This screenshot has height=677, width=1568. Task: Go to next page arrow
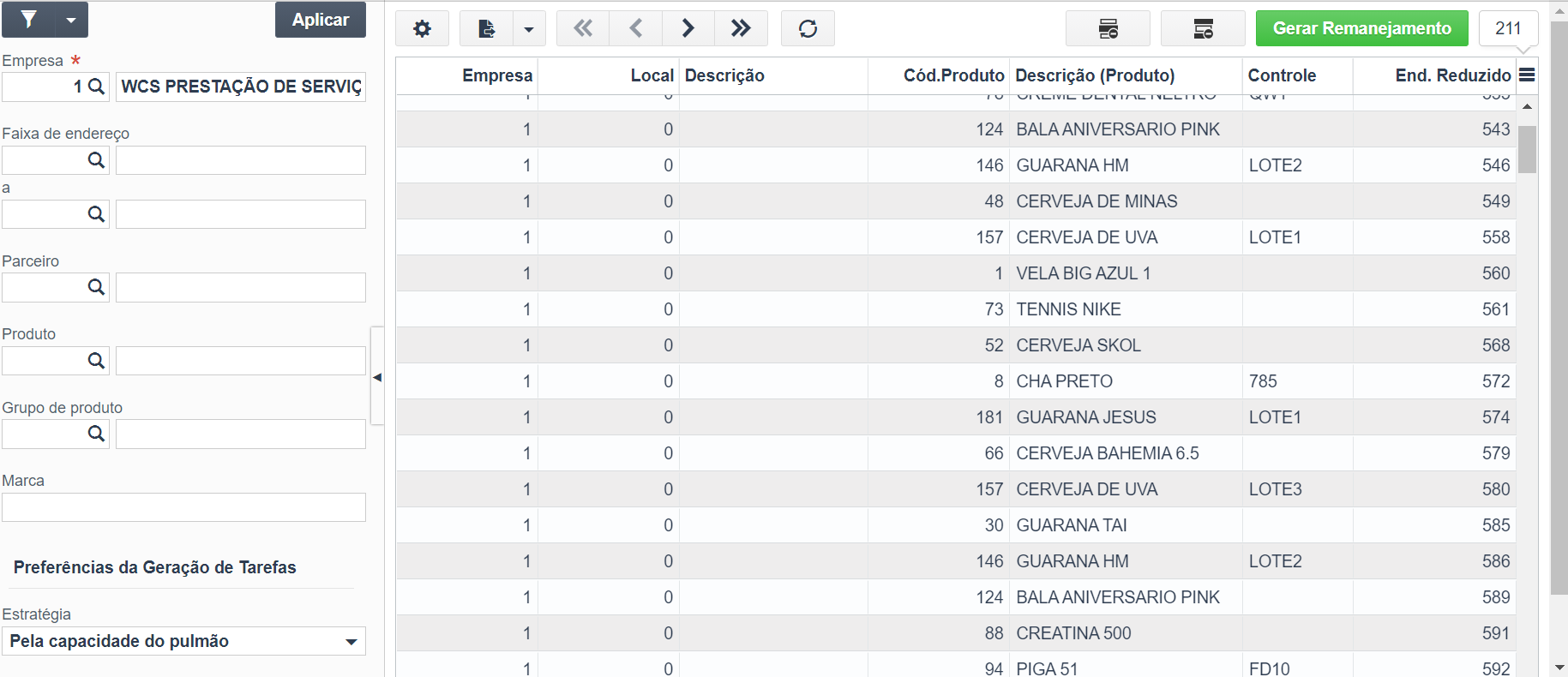[688, 28]
